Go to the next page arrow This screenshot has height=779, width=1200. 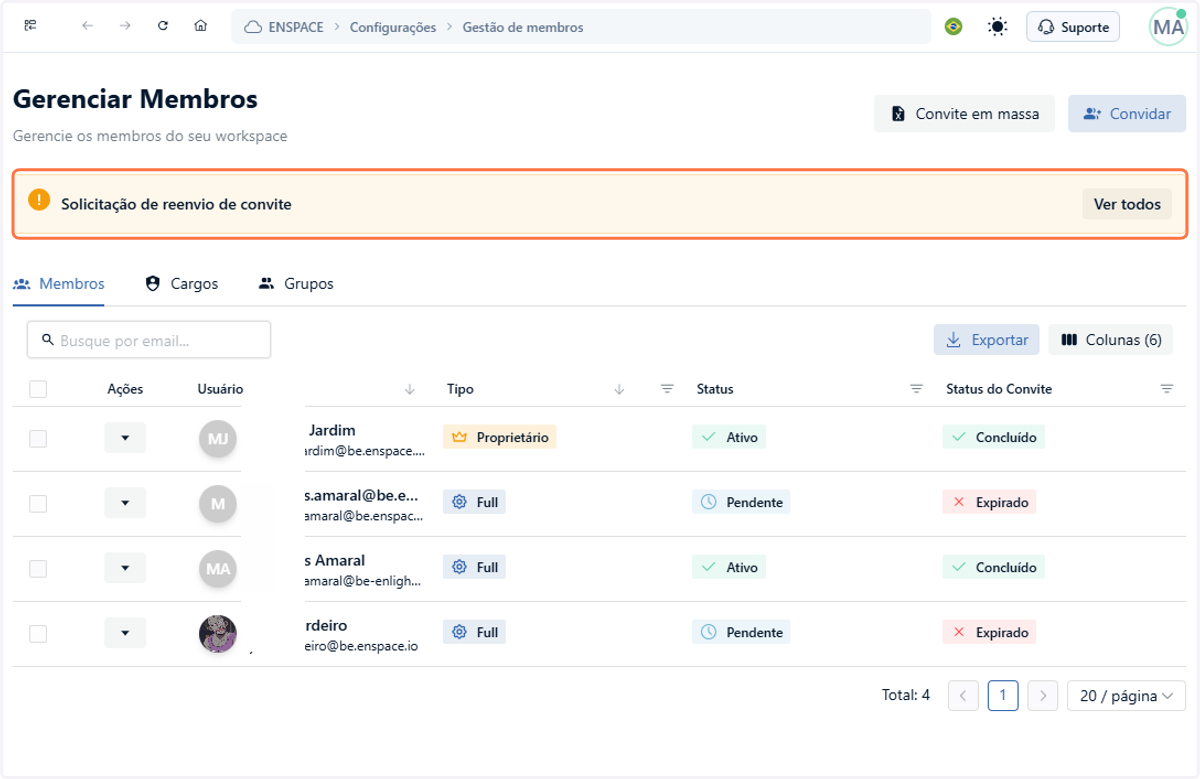click(1043, 696)
